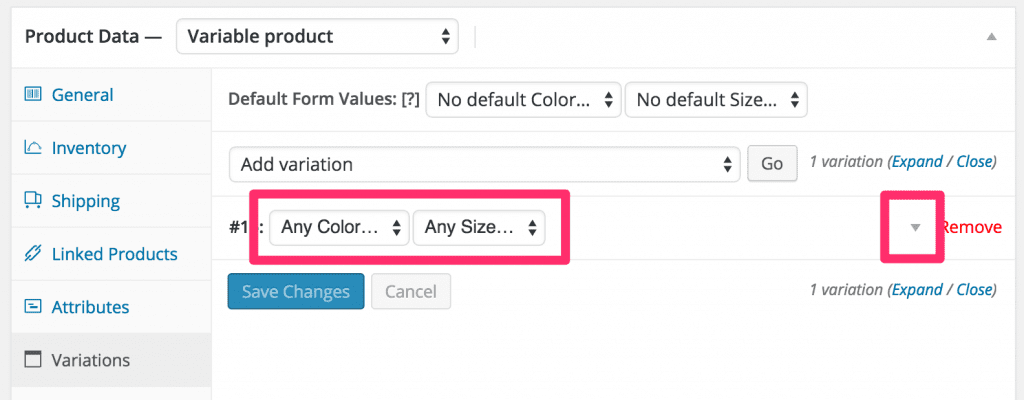Click the [?] help tip for Default Form Values
1024x400 pixels.
410,99
